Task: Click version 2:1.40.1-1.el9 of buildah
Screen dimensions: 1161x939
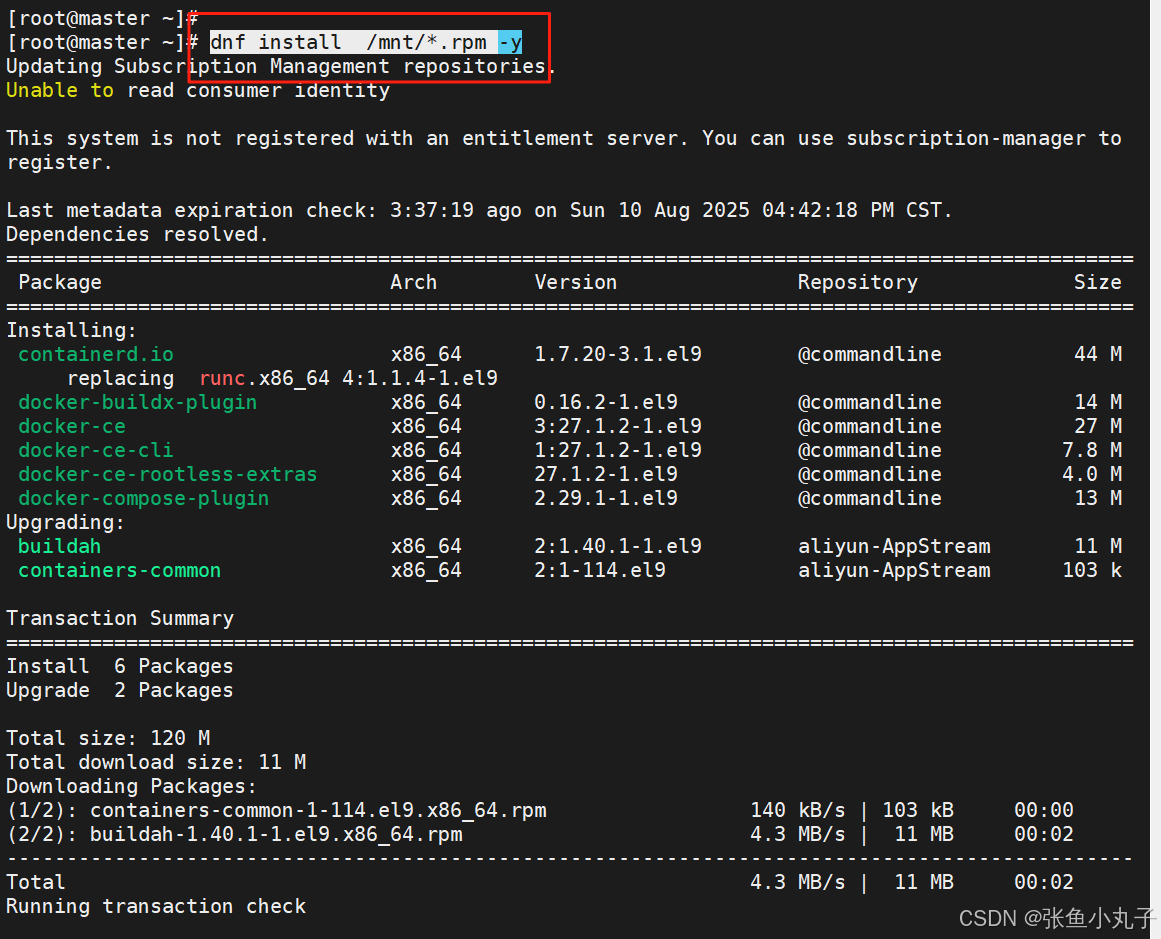Action: (618, 547)
